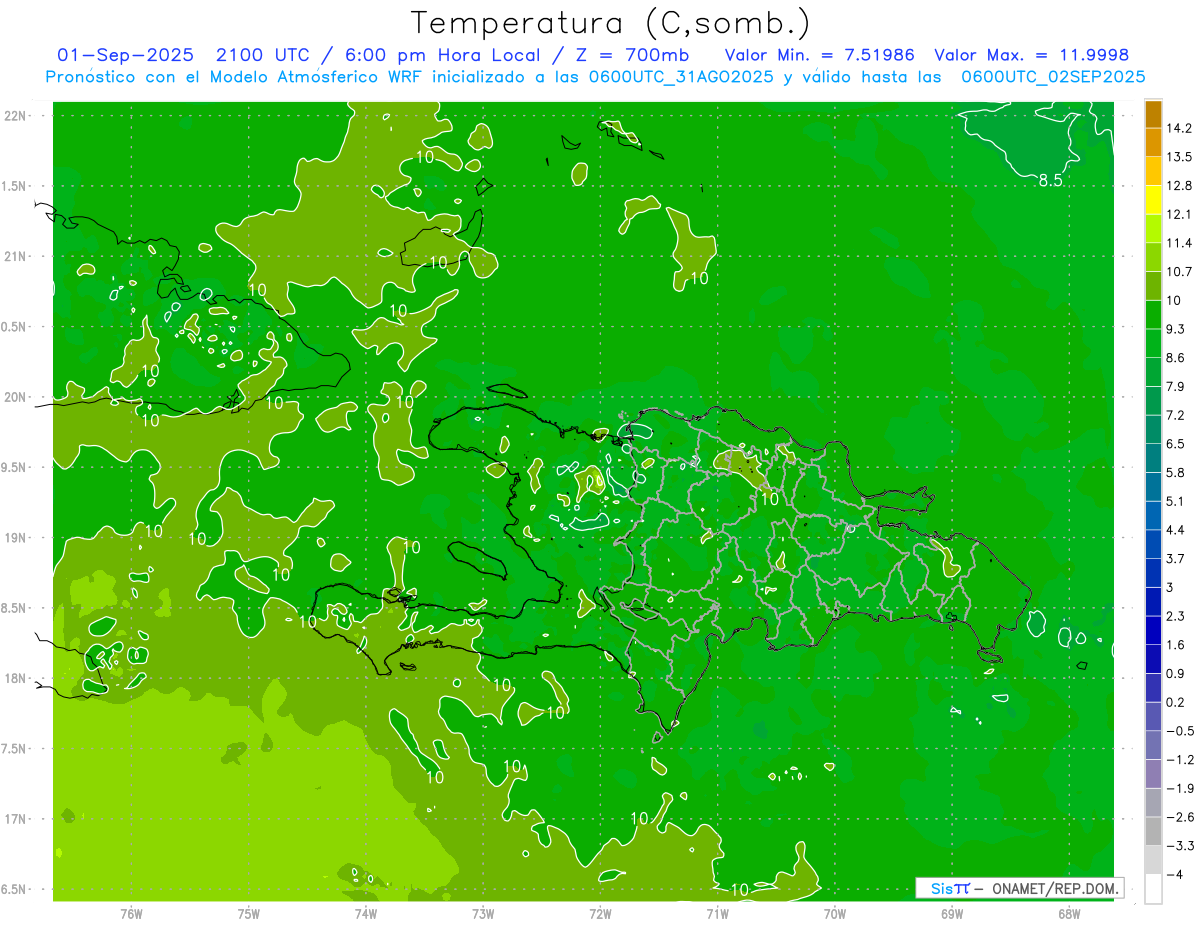1200x927 pixels.
Task: Pick the orange swatch between 13.5 and 14.2
Action: [1153, 143]
